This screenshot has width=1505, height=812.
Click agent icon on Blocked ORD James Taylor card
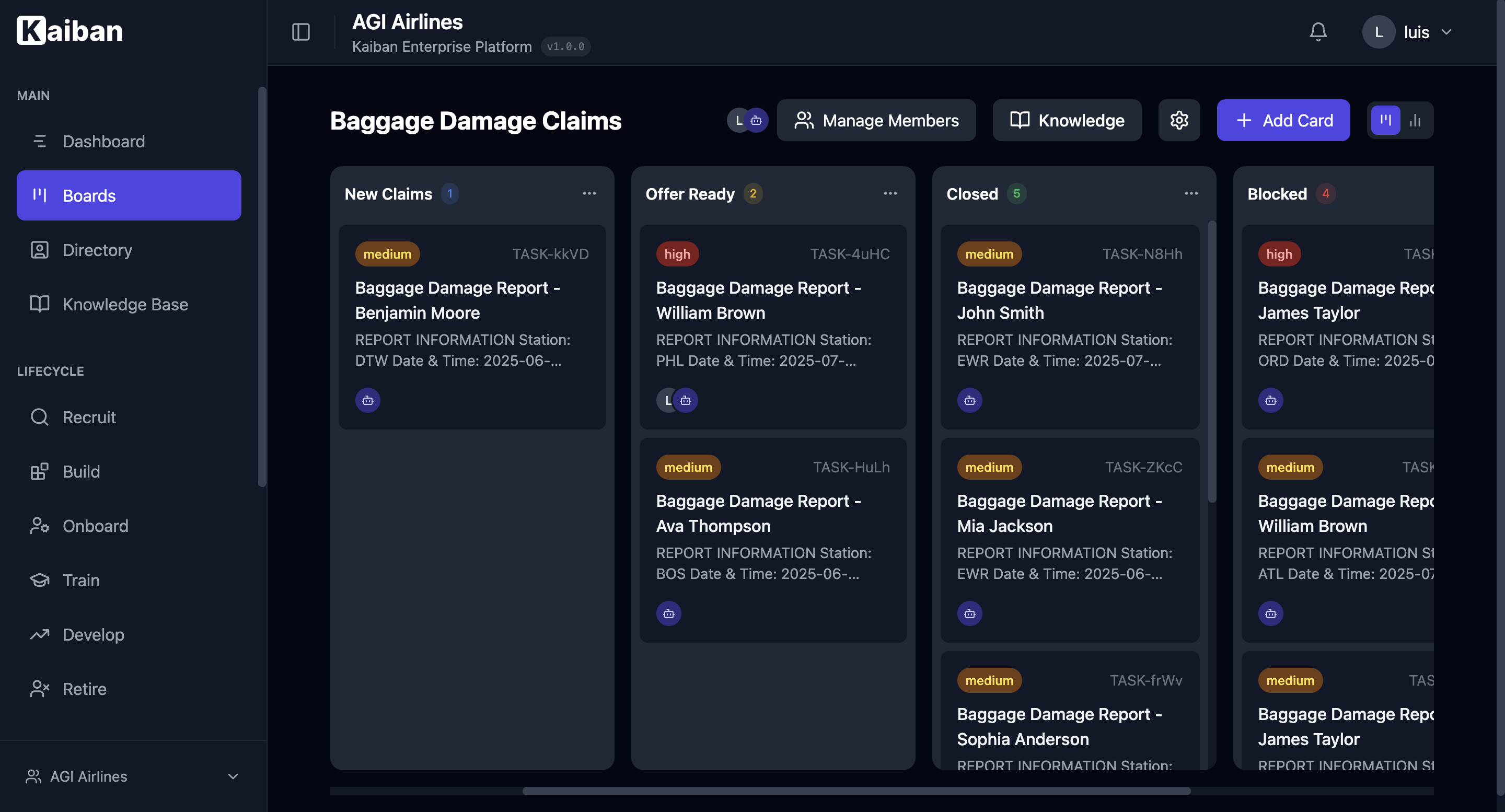[1270, 400]
